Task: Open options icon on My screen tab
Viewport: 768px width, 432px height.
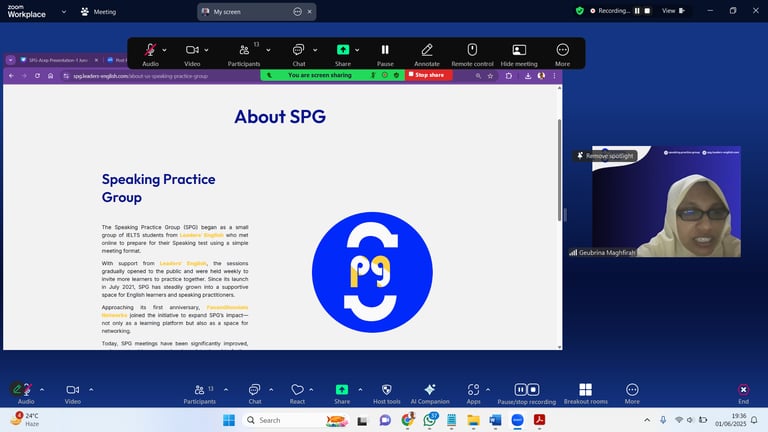Action: pyautogui.click(x=297, y=12)
